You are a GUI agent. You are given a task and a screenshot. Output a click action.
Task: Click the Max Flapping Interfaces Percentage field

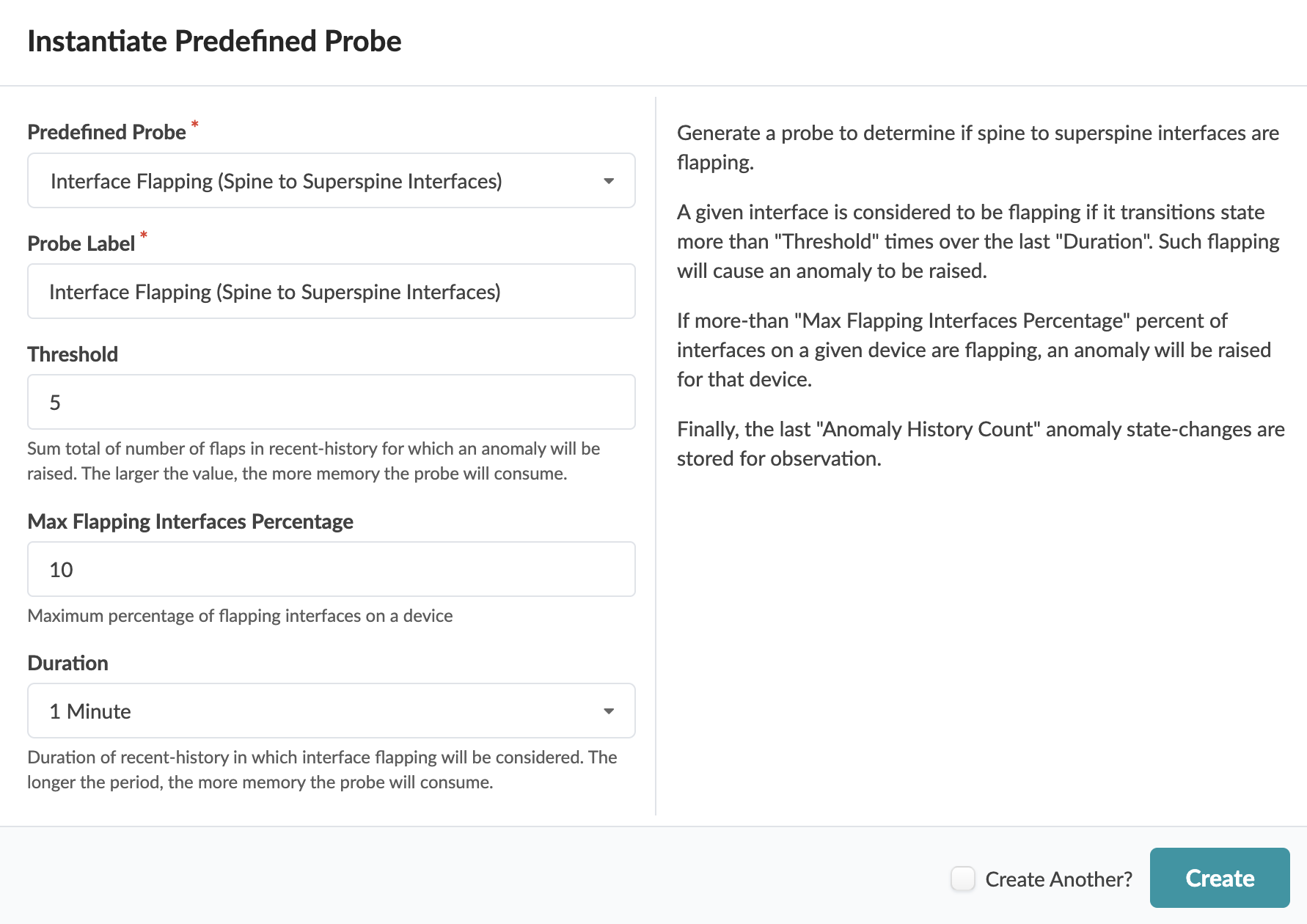330,570
